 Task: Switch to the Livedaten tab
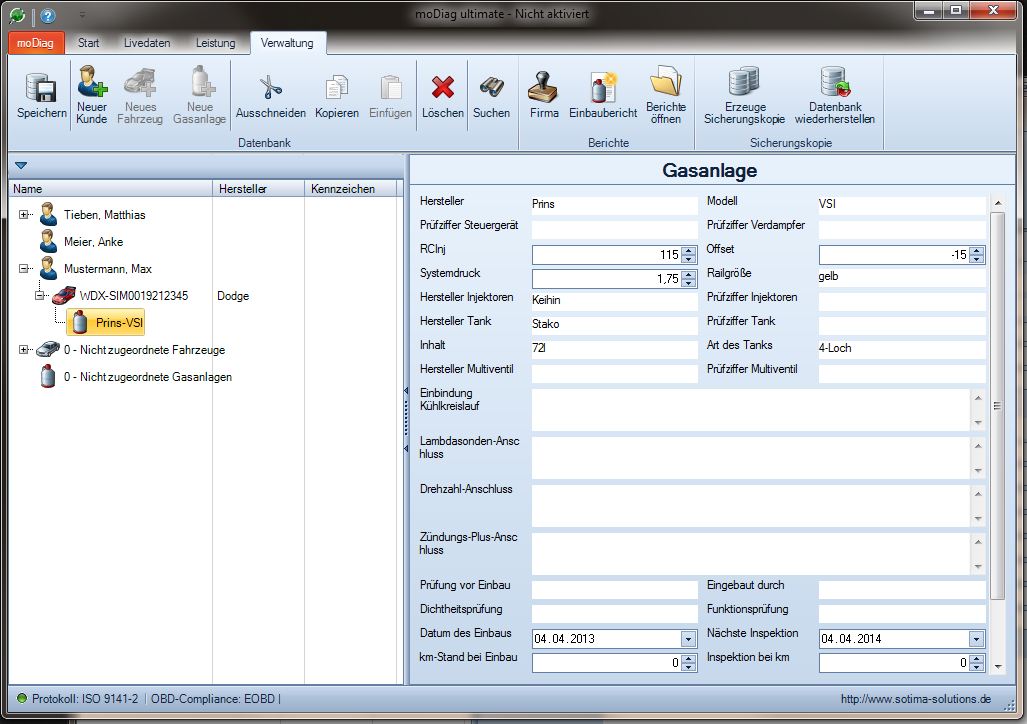click(147, 43)
